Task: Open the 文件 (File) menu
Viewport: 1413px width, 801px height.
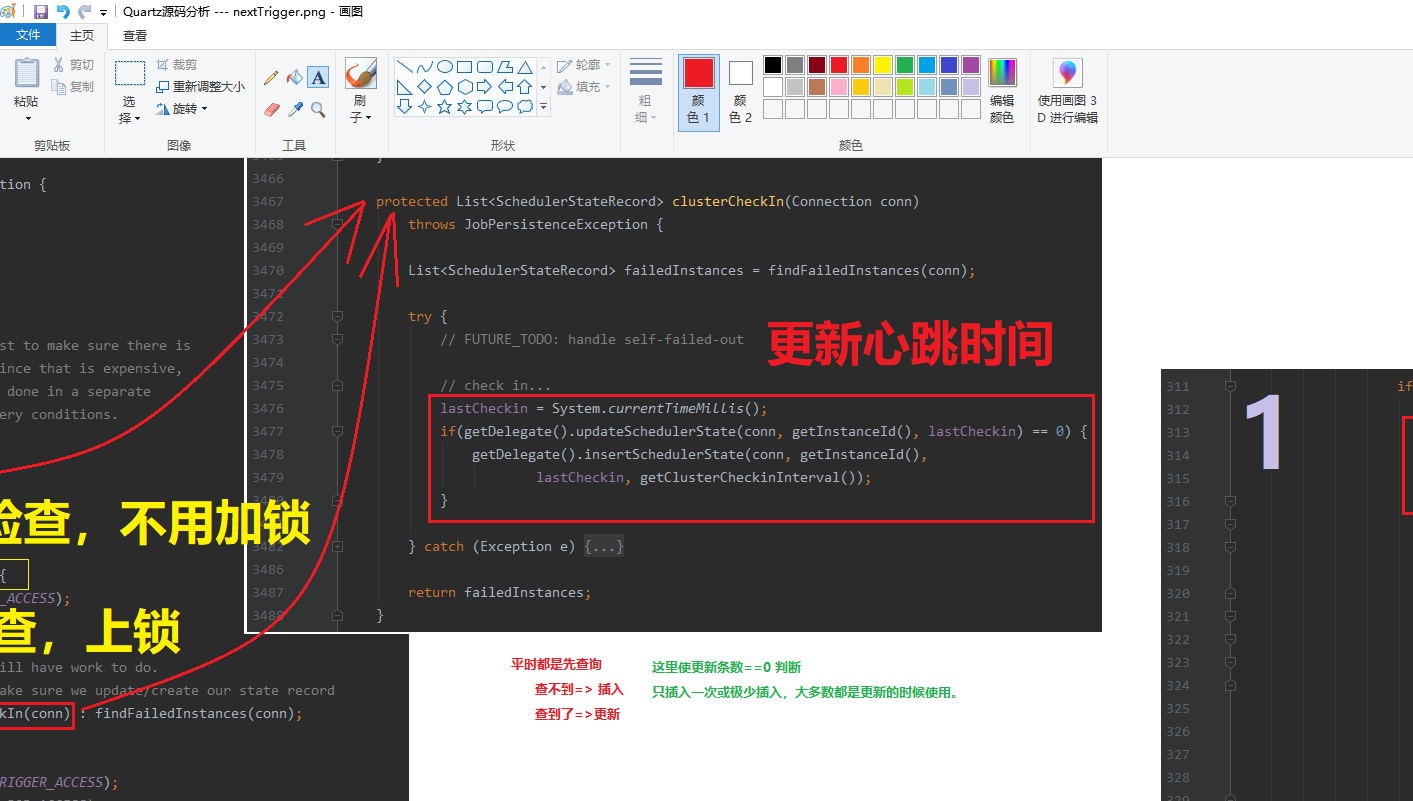Action: click(28, 35)
